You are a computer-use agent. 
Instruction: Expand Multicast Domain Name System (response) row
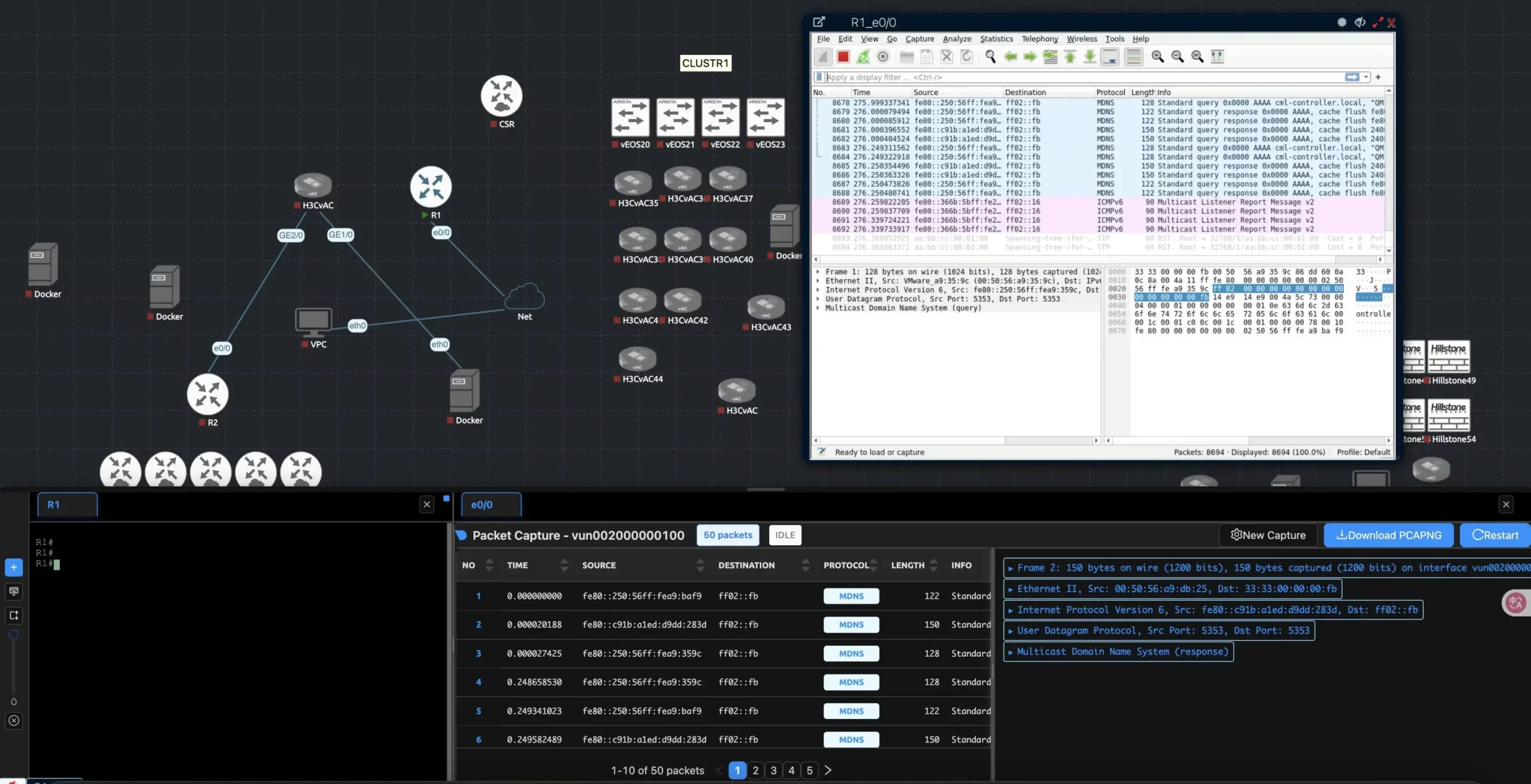[x=1118, y=651]
